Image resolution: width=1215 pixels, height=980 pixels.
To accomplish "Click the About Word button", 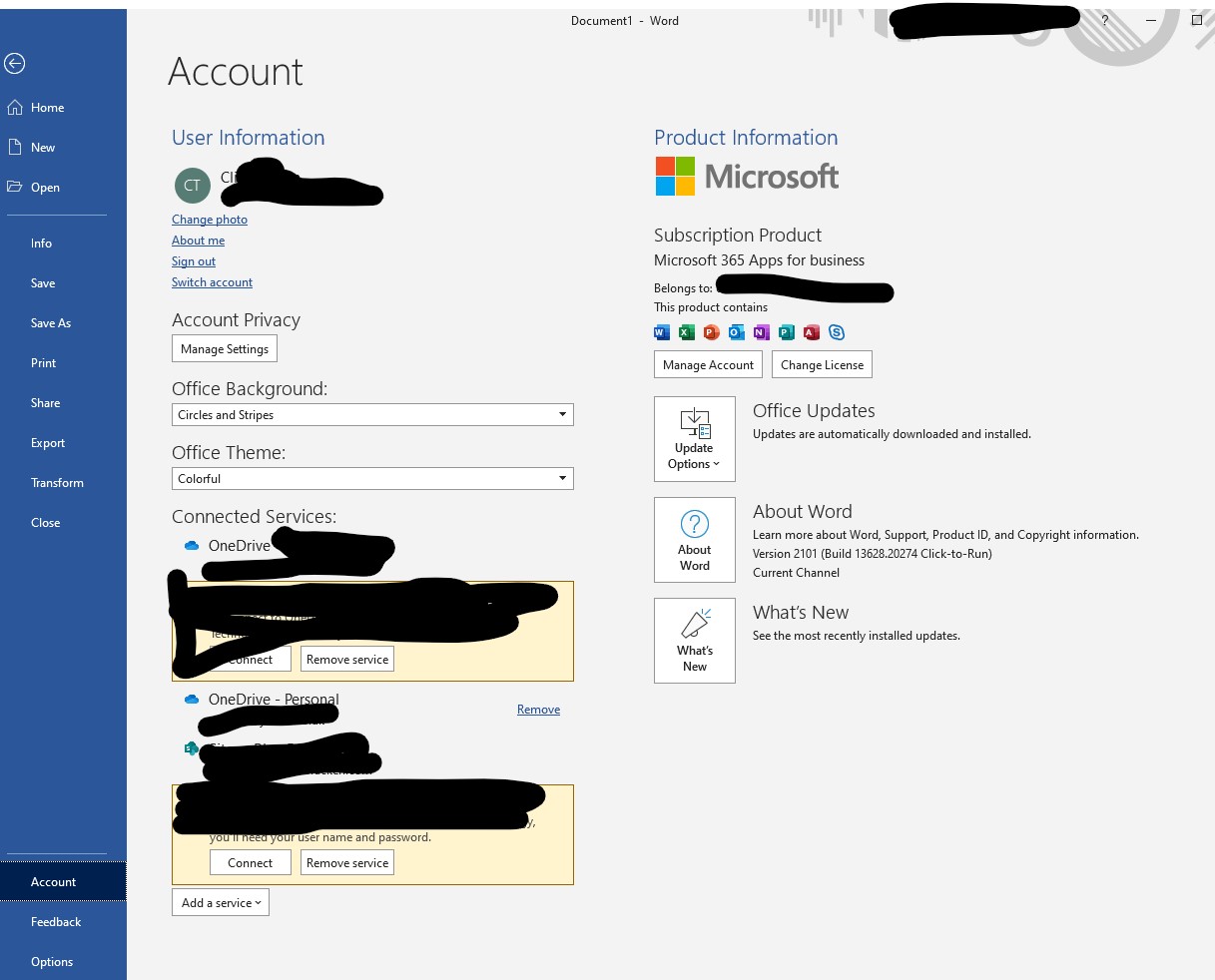I will [695, 540].
